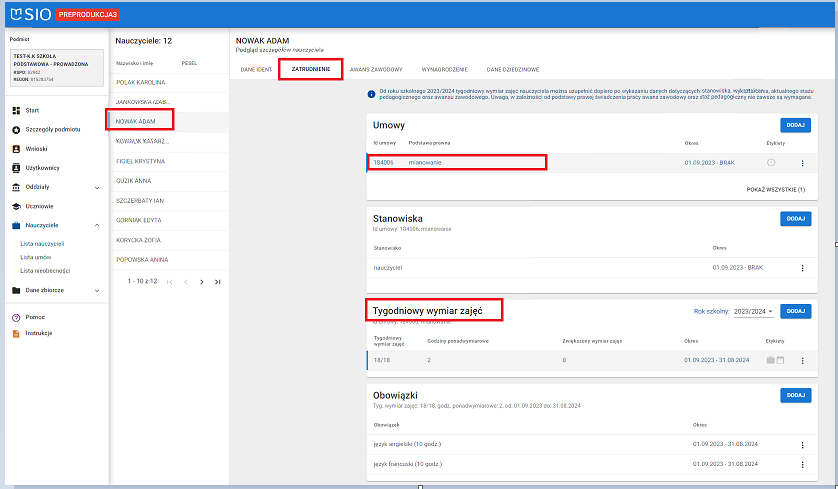Screen dimensions: 838x489
Task: Open the Instrukcje document icon
Action: click(15, 333)
